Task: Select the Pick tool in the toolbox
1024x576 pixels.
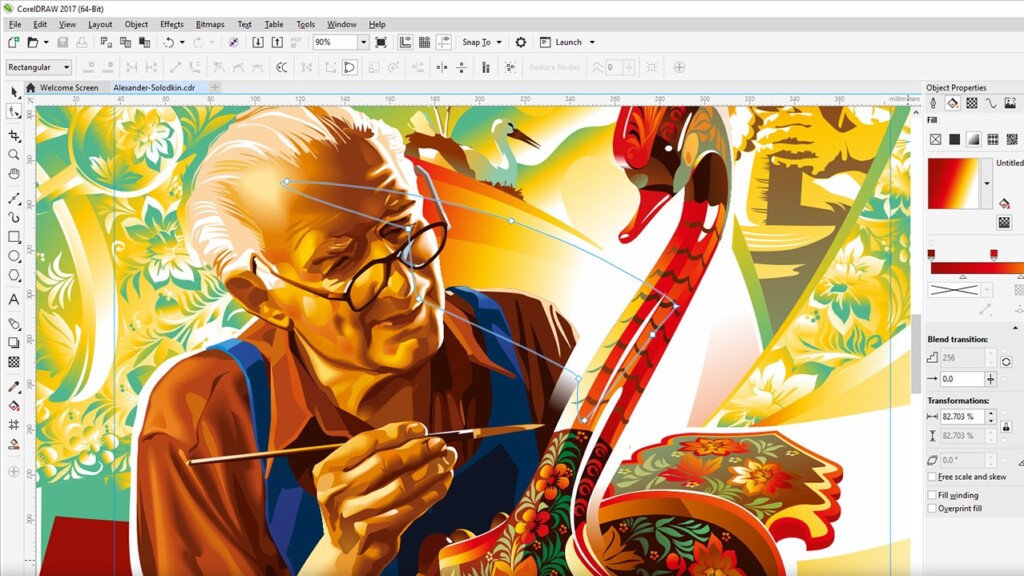Action: coord(14,93)
